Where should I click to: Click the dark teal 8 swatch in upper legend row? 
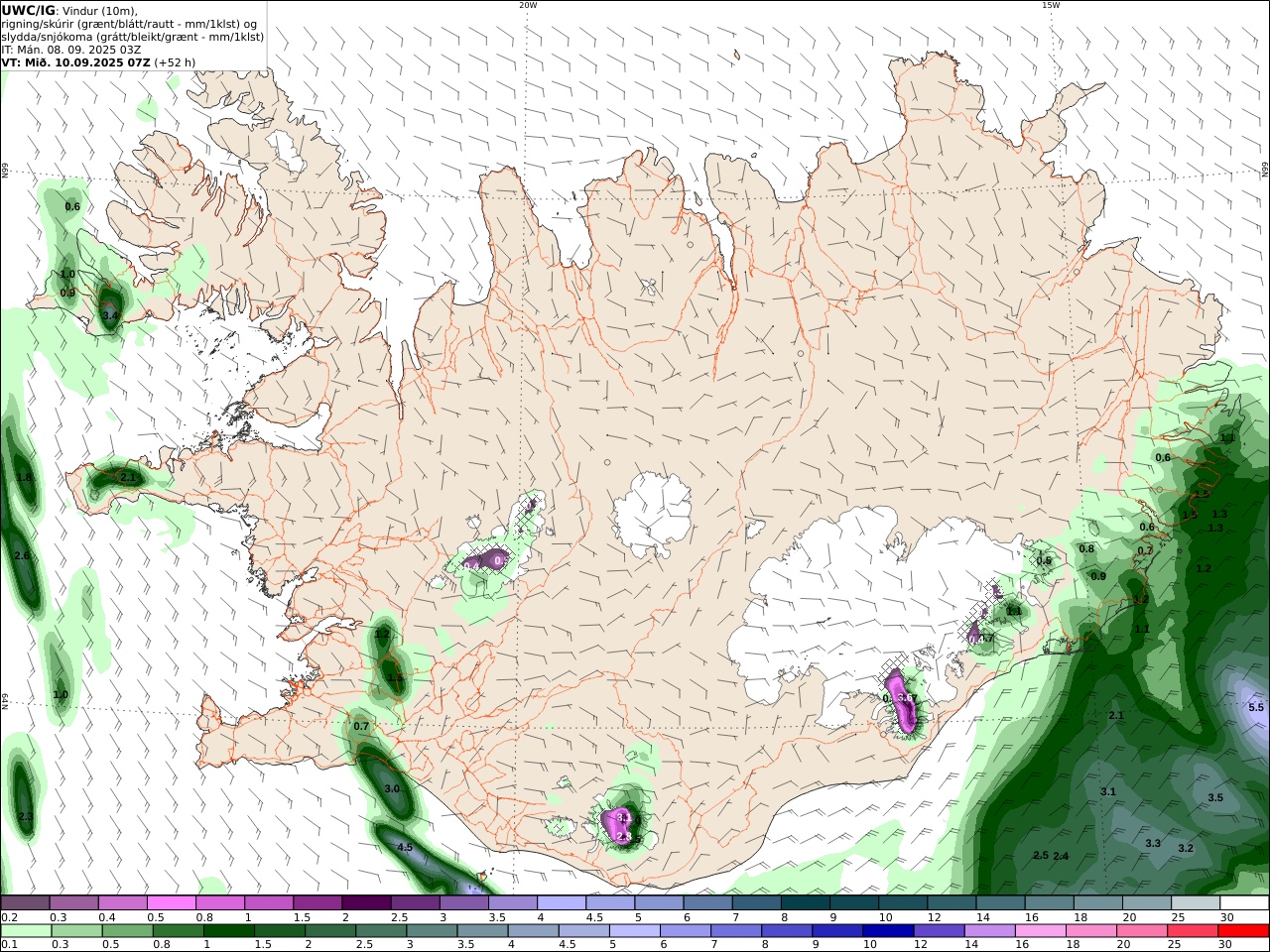pos(805,902)
